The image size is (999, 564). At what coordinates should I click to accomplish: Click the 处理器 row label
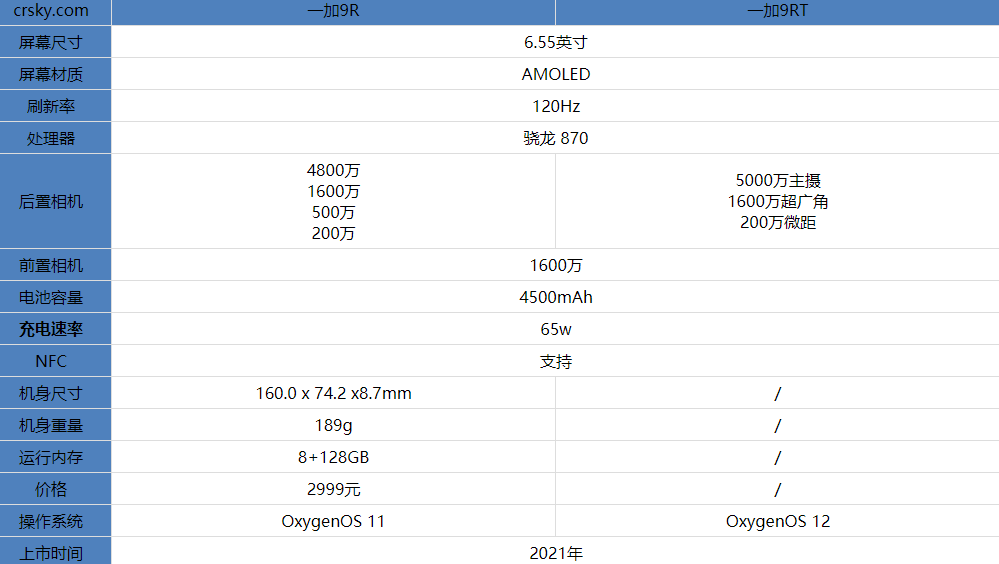point(51,138)
